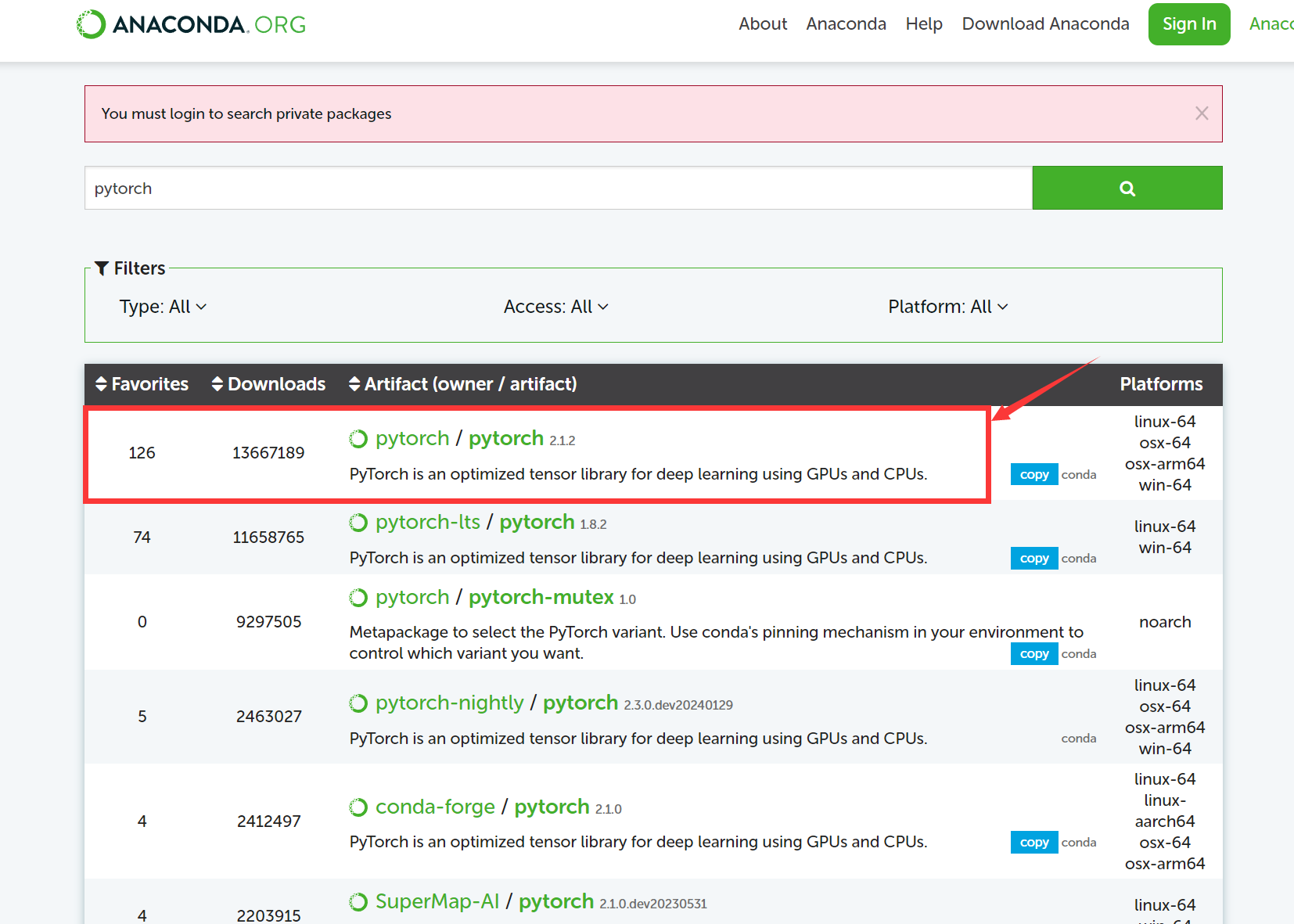The width and height of the screenshot is (1294, 924).
Task: Click the Downloads sort arrows icon
Action: tap(217, 384)
